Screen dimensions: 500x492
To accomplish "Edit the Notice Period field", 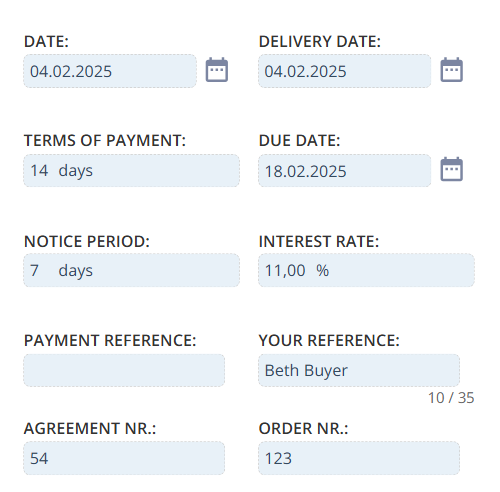I will point(131,270).
